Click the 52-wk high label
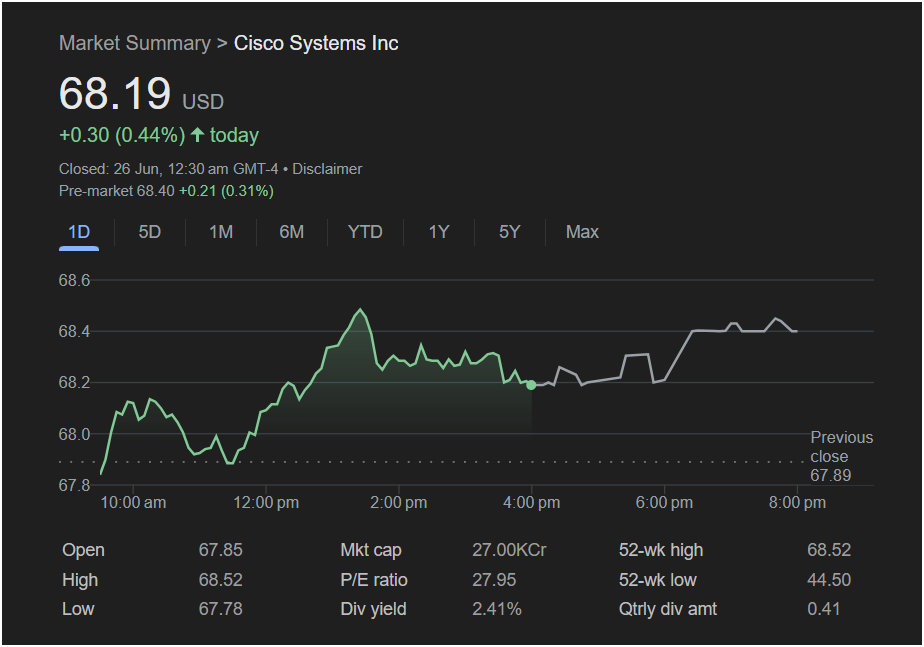The width and height of the screenshot is (924, 647). [x=661, y=550]
